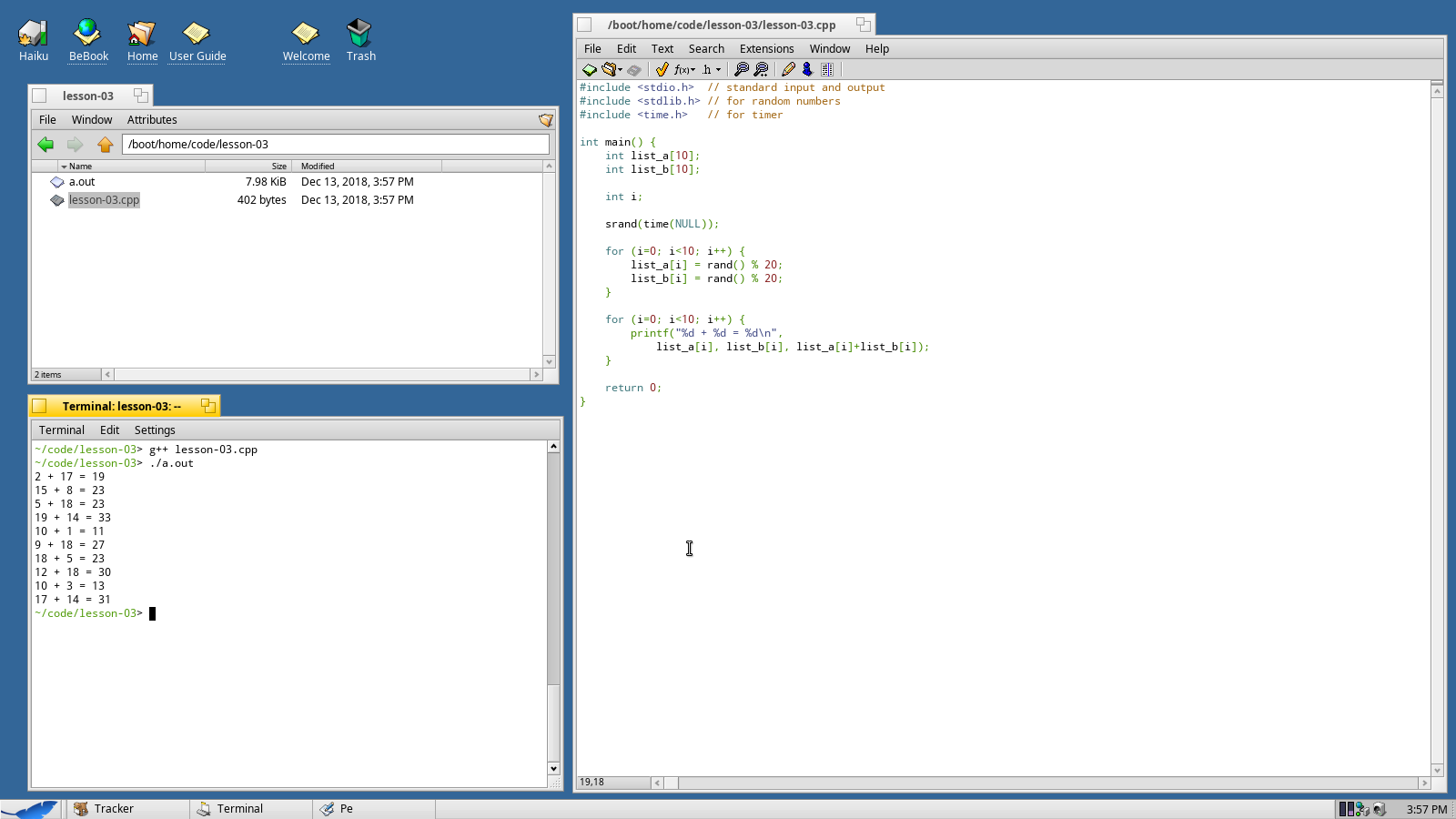Click the zoom button on Pe title tab
Image resolution: width=1456 pixels, height=819 pixels.
pos(864,25)
